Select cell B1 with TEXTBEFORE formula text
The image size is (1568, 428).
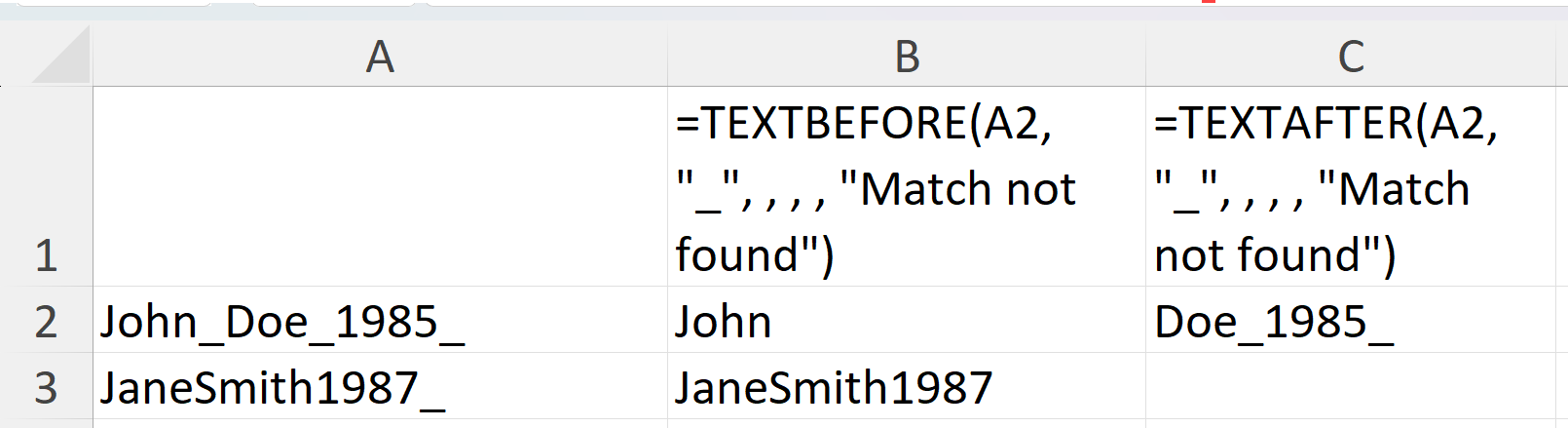tap(907, 187)
